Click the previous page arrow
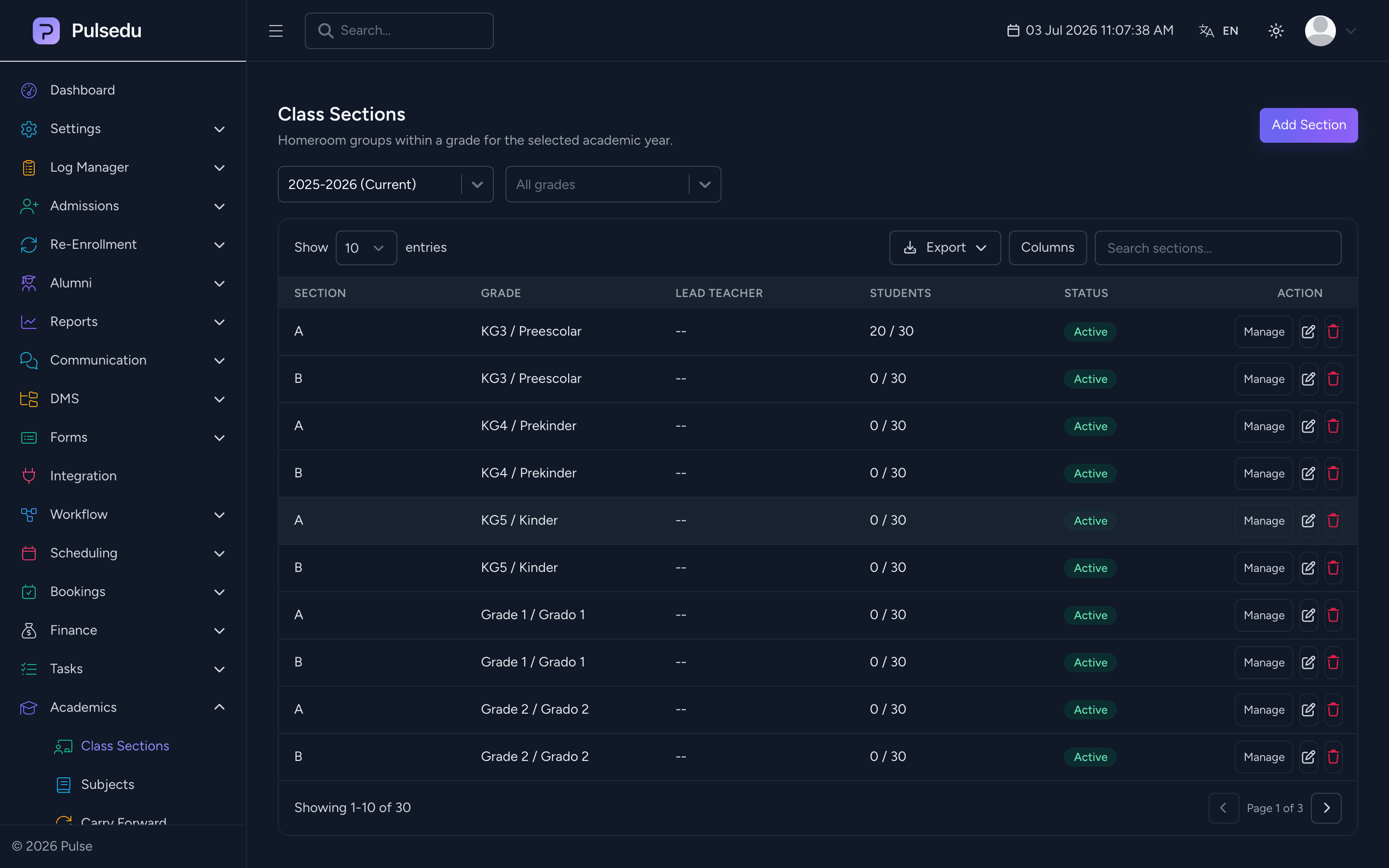Image resolution: width=1389 pixels, height=868 pixels. 1223,808
